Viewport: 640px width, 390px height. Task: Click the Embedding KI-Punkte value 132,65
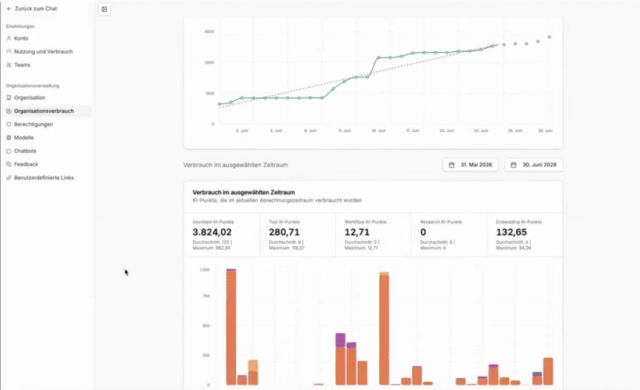[x=511, y=232]
